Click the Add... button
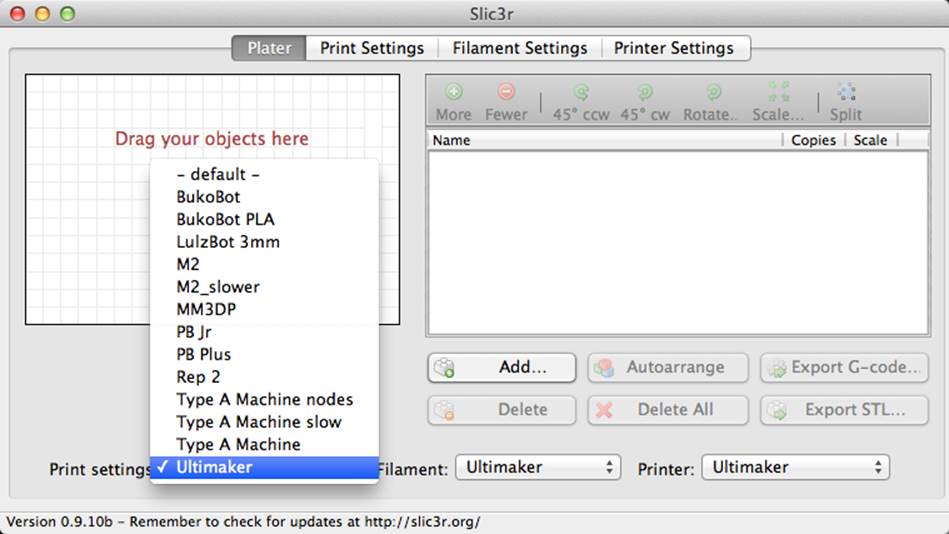Viewport: 949px width, 534px height. coord(502,368)
